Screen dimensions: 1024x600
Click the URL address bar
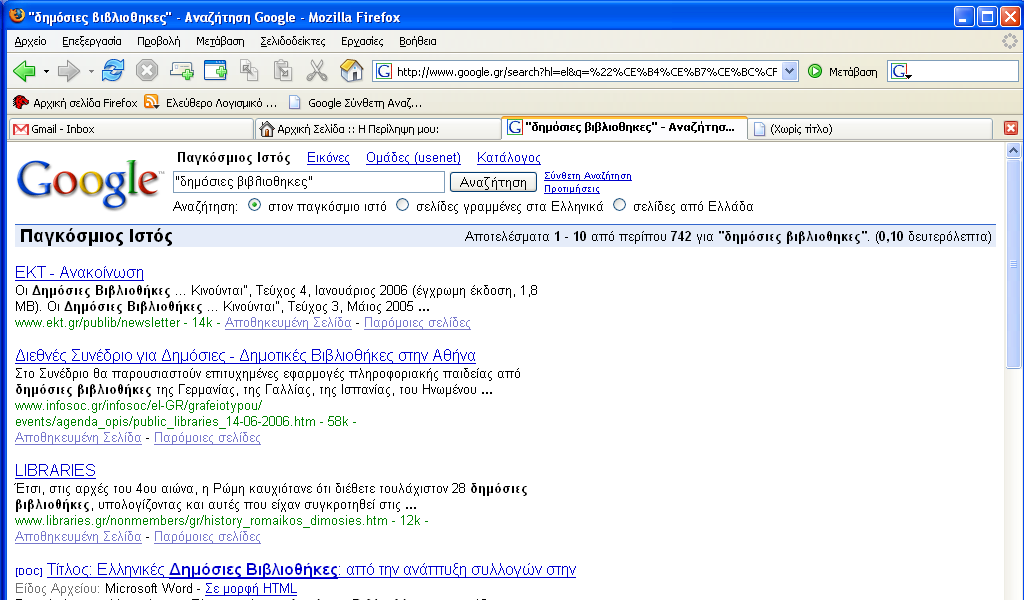(586, 71)
